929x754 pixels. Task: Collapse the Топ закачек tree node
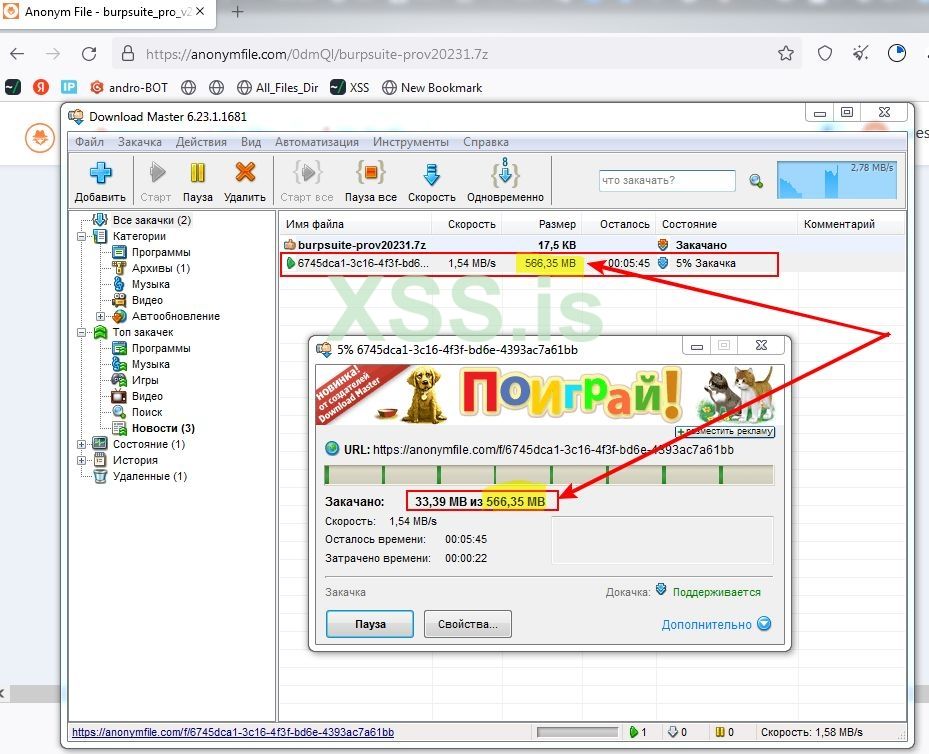tap(81, 332)
